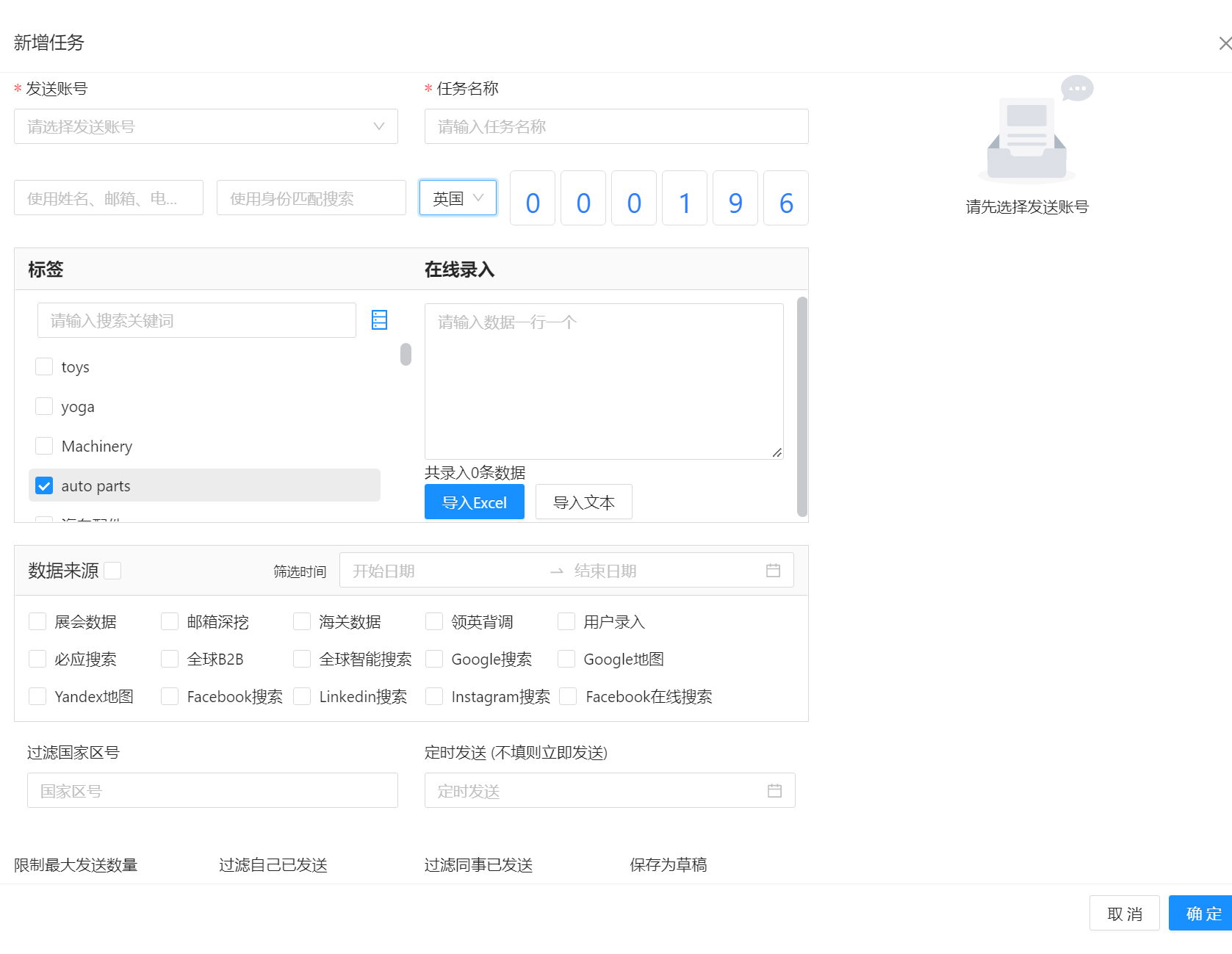The width and height of the screenshot is (1232, 954).
Task: Click the 导入Excel button
Action: (475, 502)
